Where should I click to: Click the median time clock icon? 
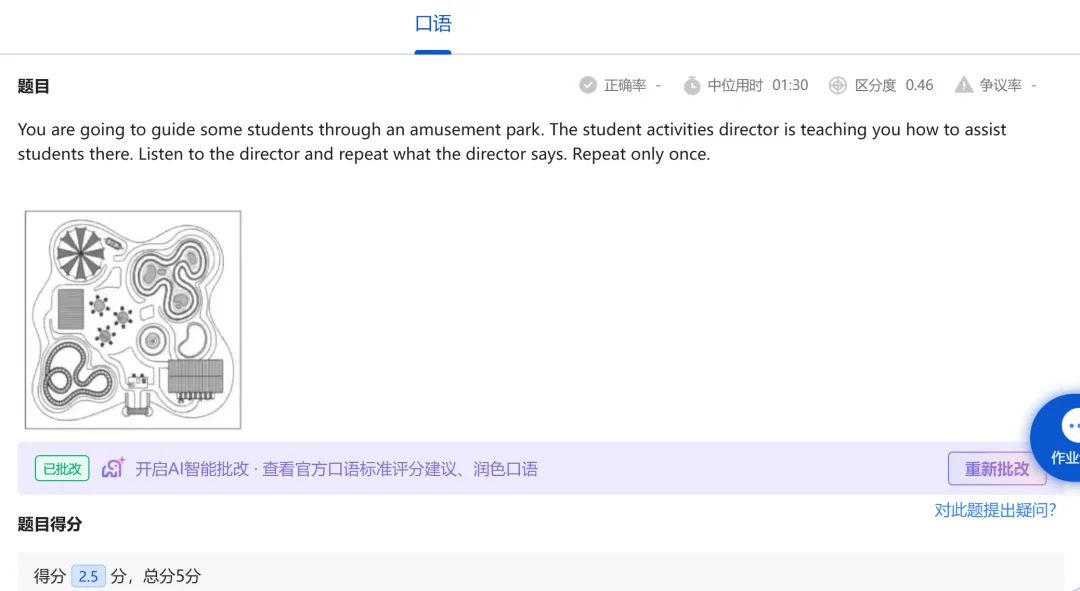click(x=692, y=85)
